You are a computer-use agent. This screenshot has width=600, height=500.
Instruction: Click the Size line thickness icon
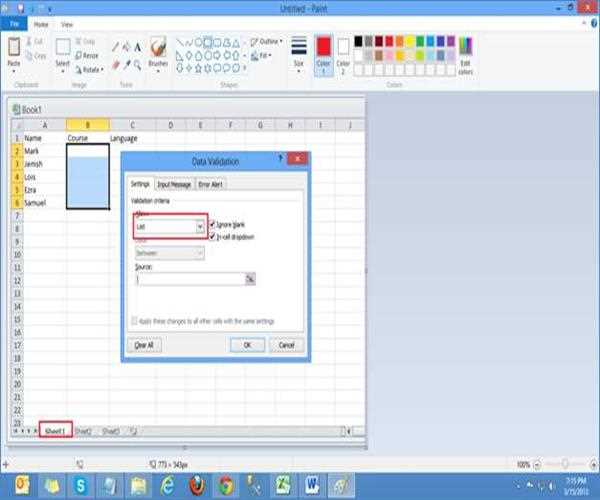pos(298,51)
